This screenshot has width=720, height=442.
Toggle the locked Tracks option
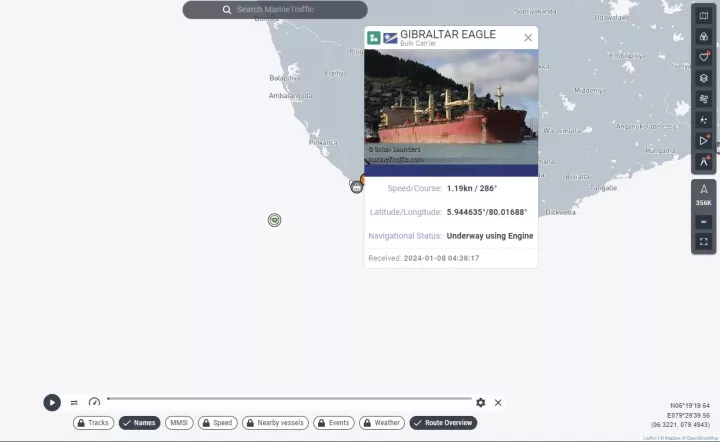point(93,423)
